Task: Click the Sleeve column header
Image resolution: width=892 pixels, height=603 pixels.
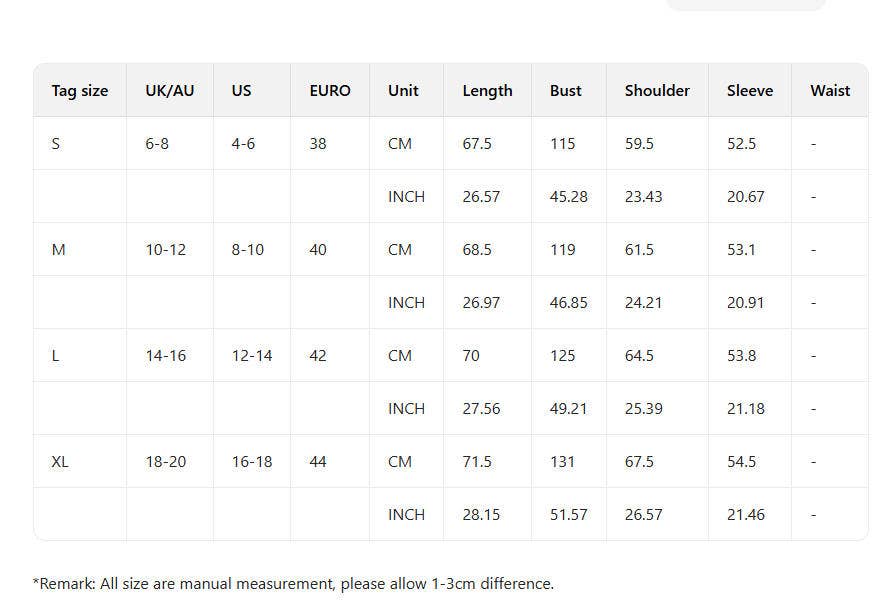Action: tap(750, 91)
